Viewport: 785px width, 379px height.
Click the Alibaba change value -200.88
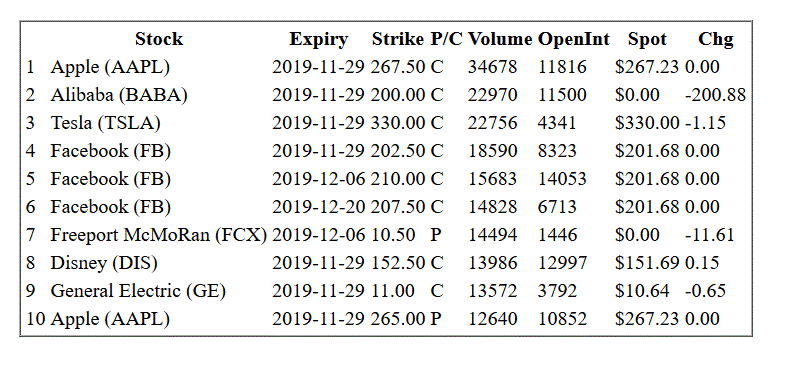click(715, 95)
